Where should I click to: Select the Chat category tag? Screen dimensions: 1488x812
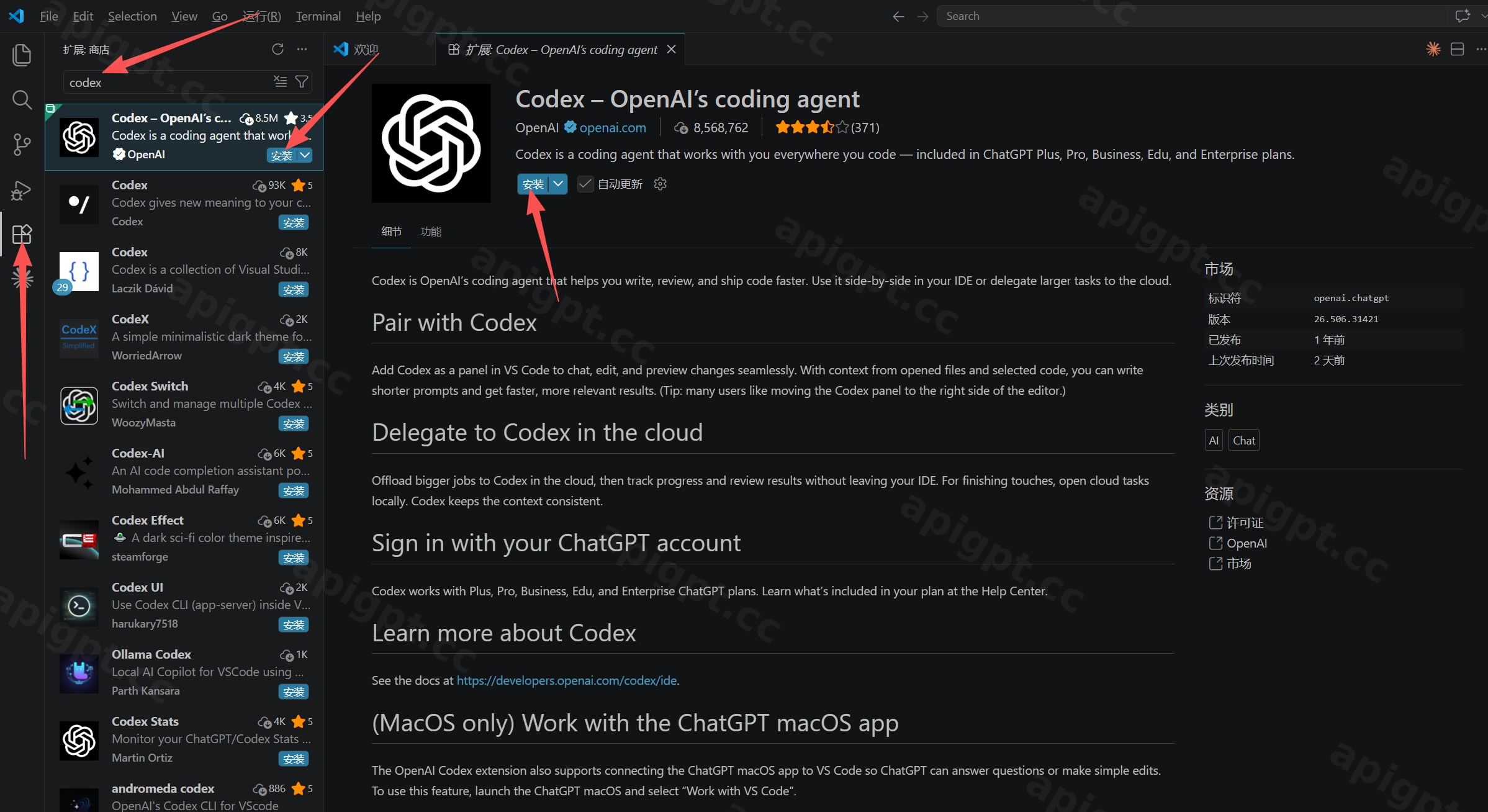1244,440
